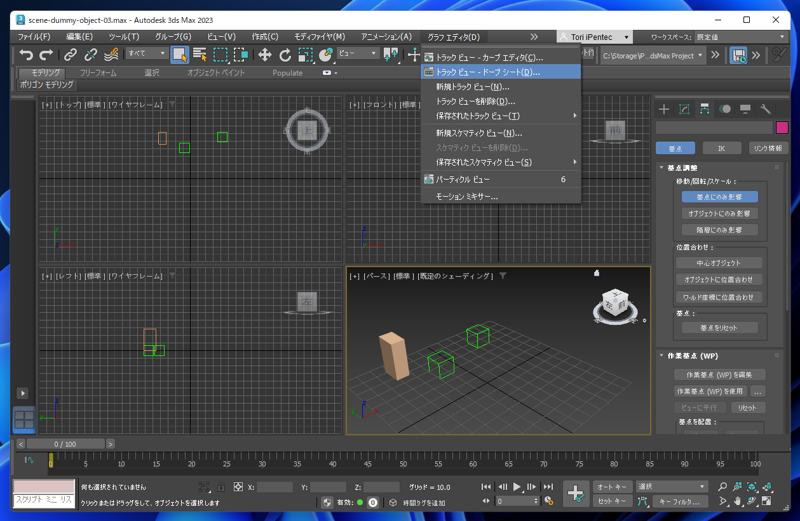This screenshot has height=521, width=800.
Task: Click the Maximize Viewport Toggle icon
Action: 766,501
